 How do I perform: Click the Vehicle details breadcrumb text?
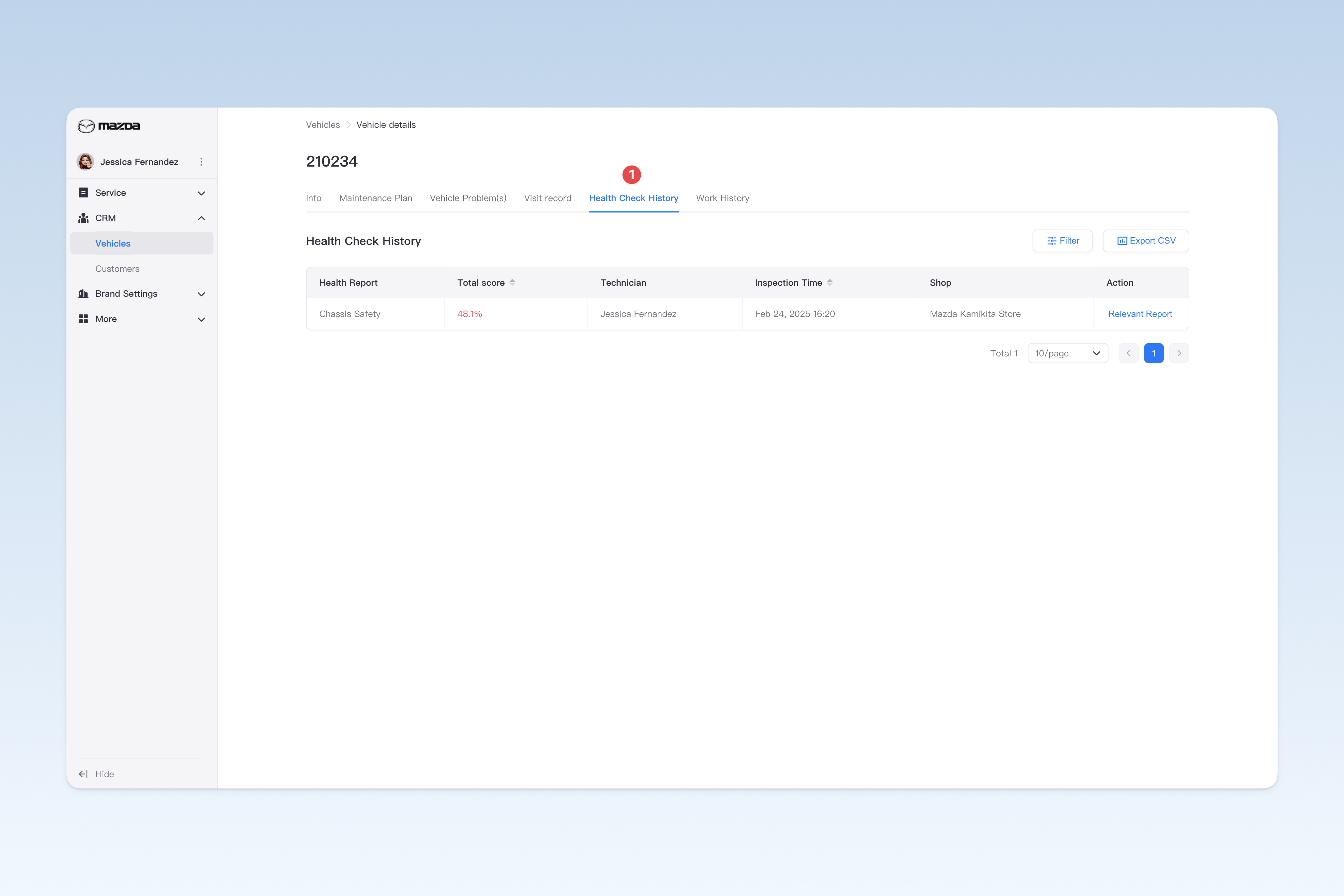pos(386,124)
